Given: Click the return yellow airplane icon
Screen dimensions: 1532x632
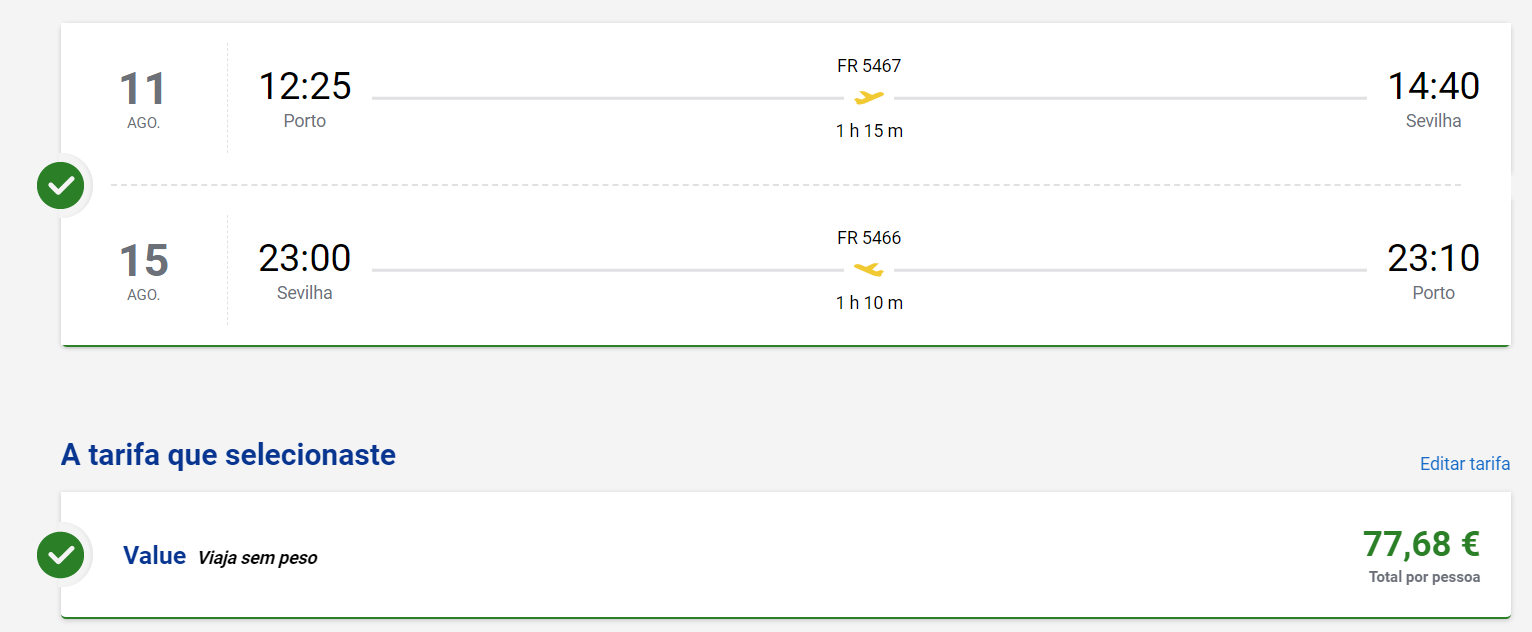Looking at the screenshot, I should tap(869, 270).
